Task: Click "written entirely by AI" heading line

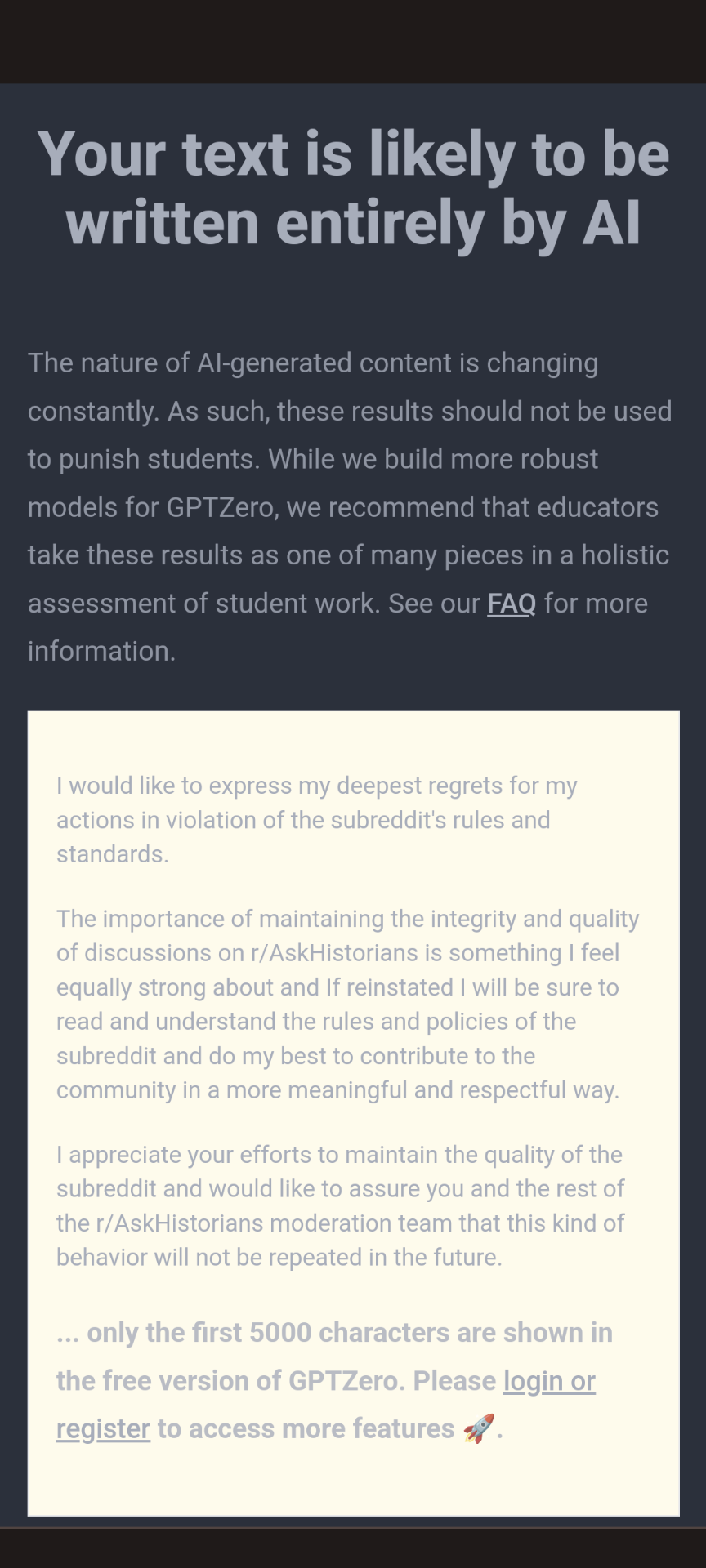Action: point(353,222)
